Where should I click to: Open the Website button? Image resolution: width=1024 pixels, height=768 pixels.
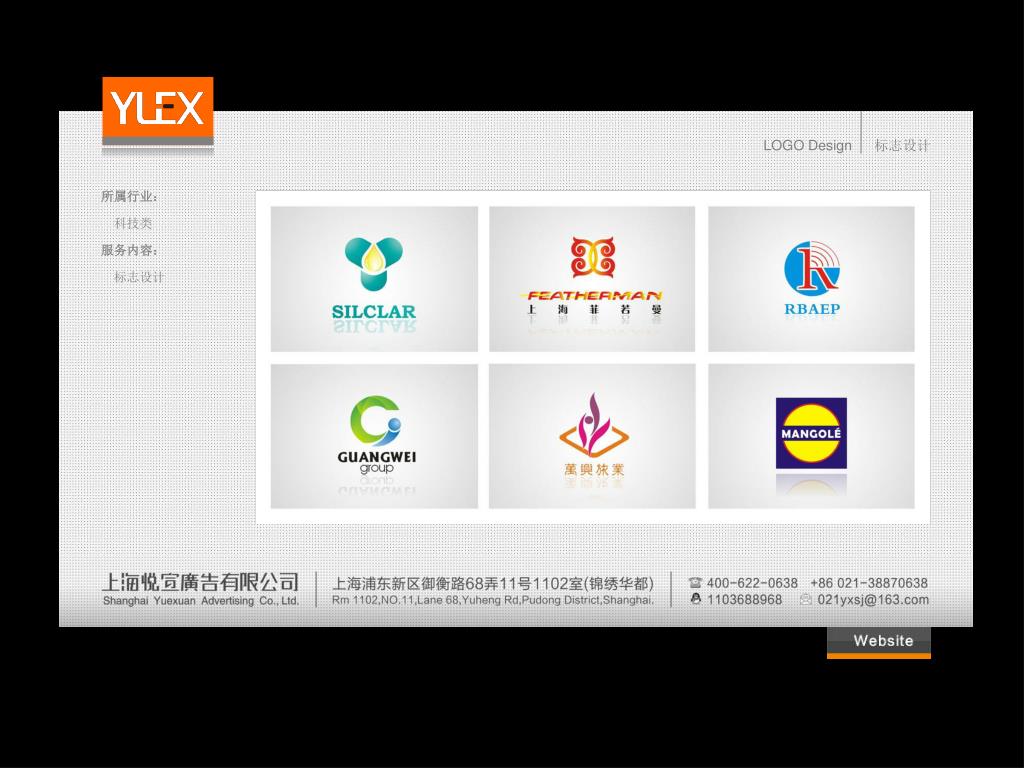coord(878,643)
